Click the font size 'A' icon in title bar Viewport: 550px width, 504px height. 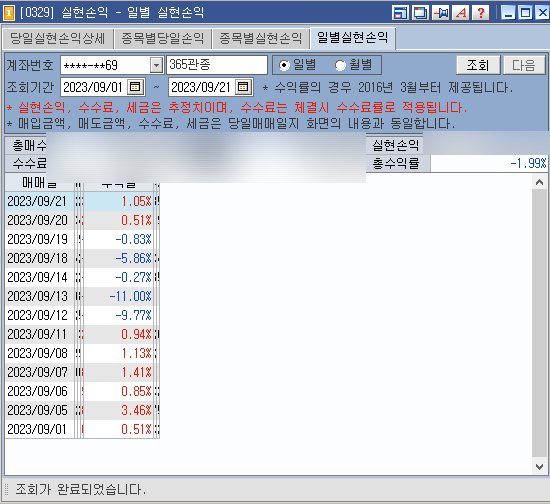[461, 13]
